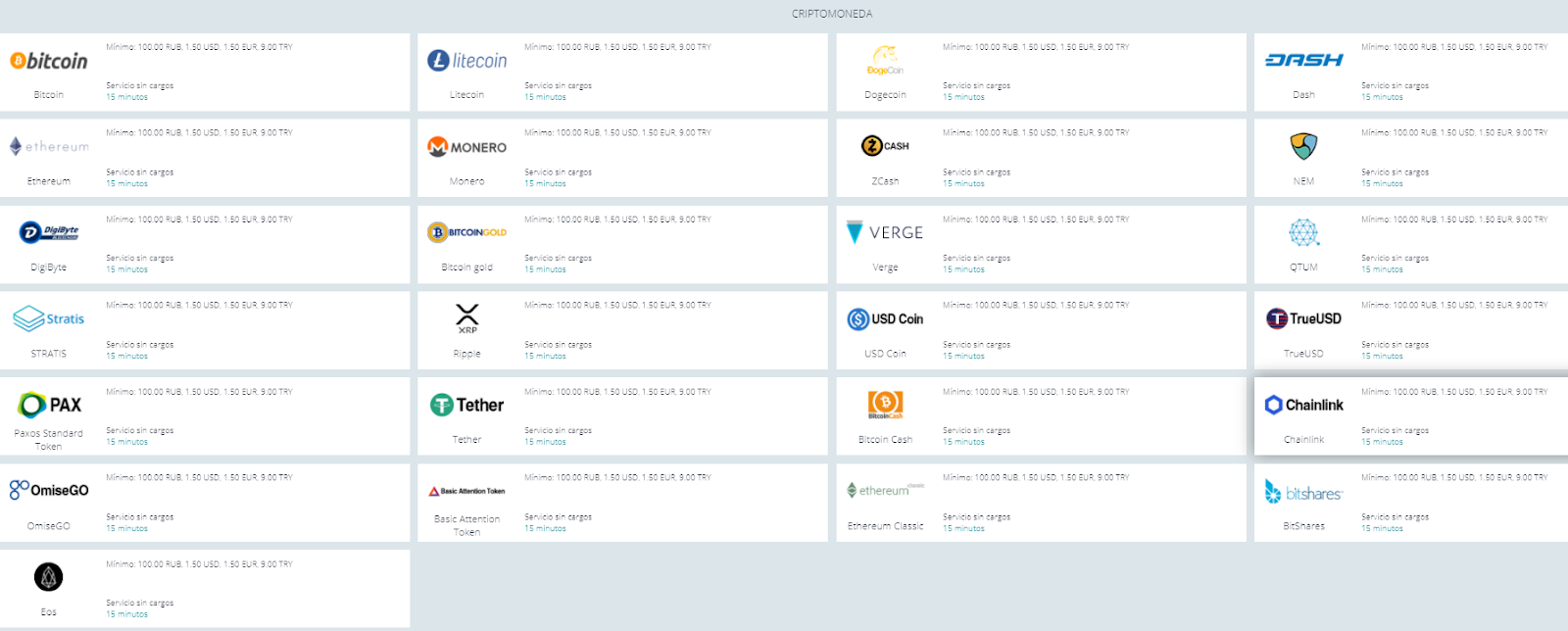The width and height of the screenshot is (1568, 631).
Task: Select the CRIPTOMONEDA section heading
Action: coord(832,14)
